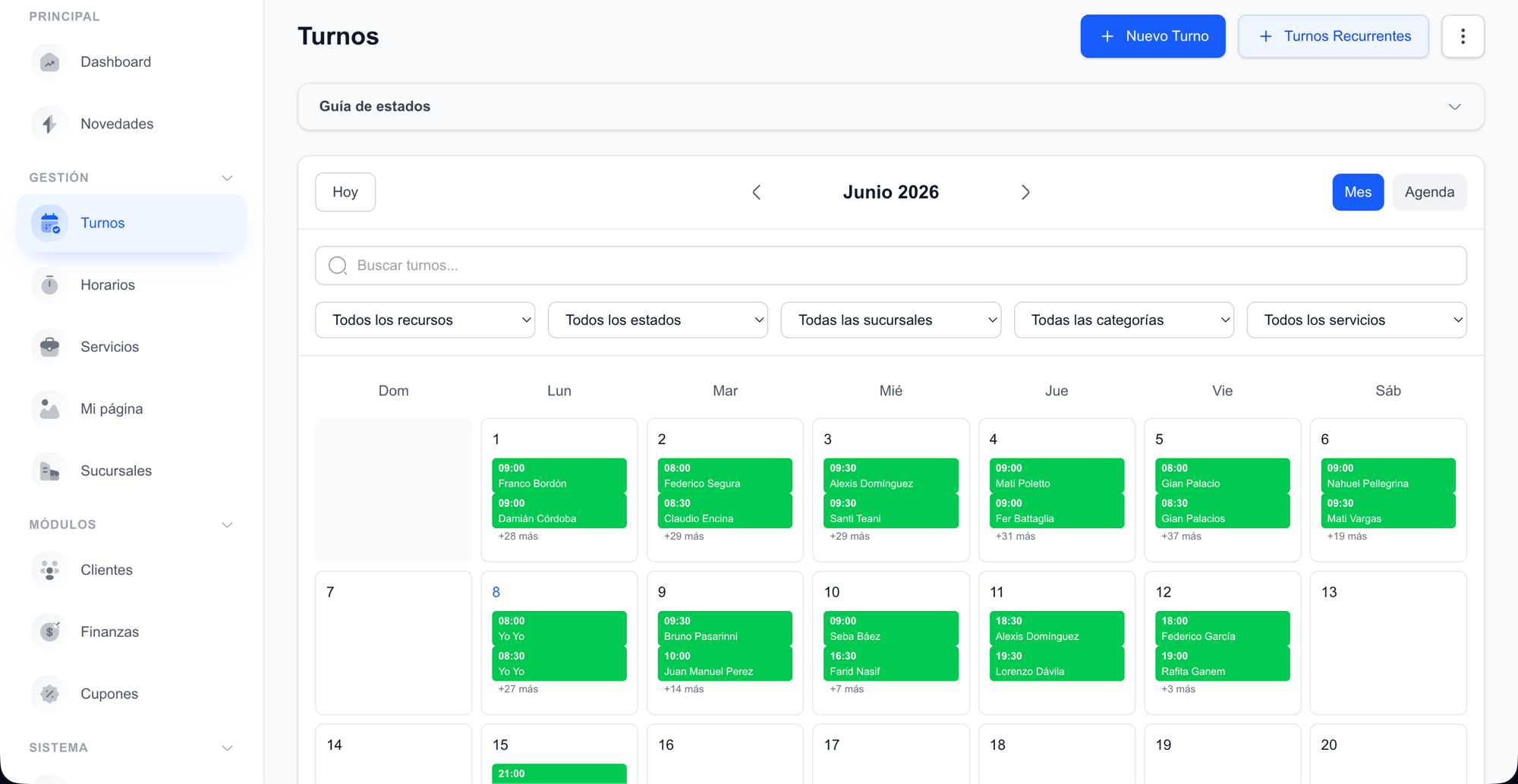Open Nahuel Pellegrina 09:00 appointment
Image resolution: width=1518 pixels, height=784 pixels.
coord(1388,476)
